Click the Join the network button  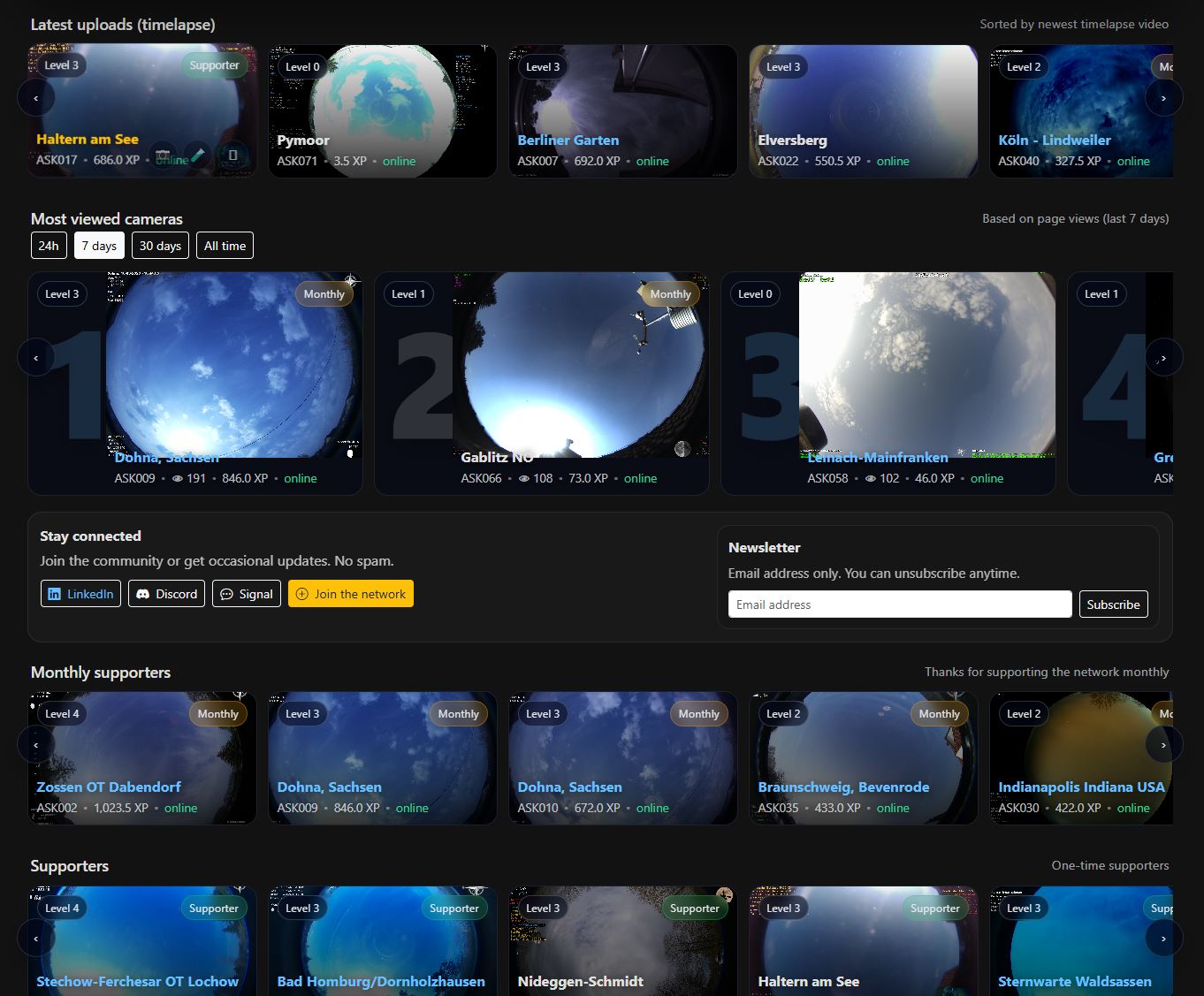click(x=350, y=593)
